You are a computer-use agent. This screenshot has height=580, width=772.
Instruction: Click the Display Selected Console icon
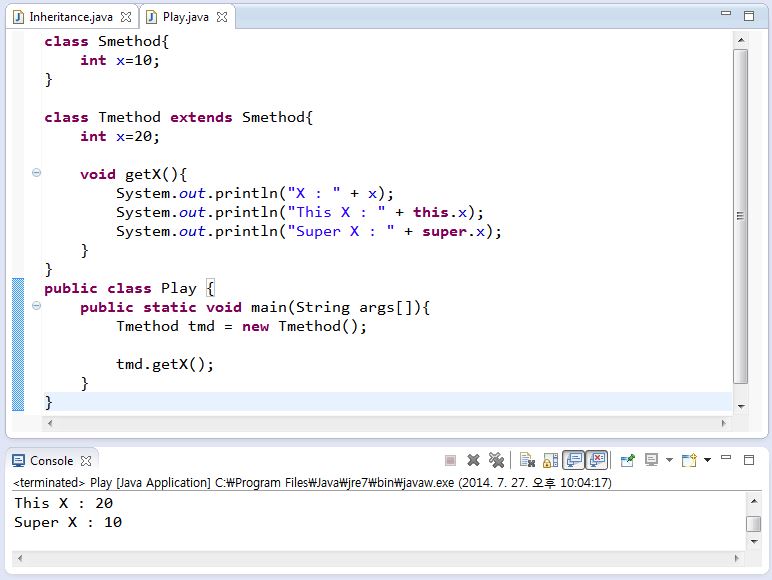point(651,460)
